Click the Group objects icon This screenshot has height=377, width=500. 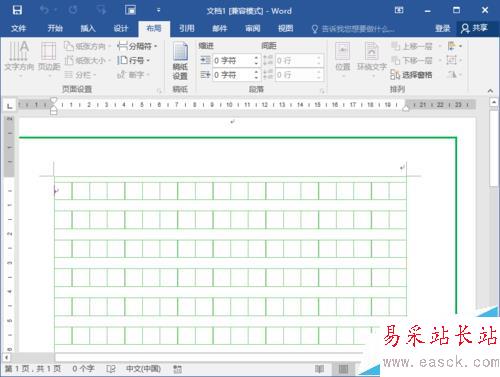455,60
